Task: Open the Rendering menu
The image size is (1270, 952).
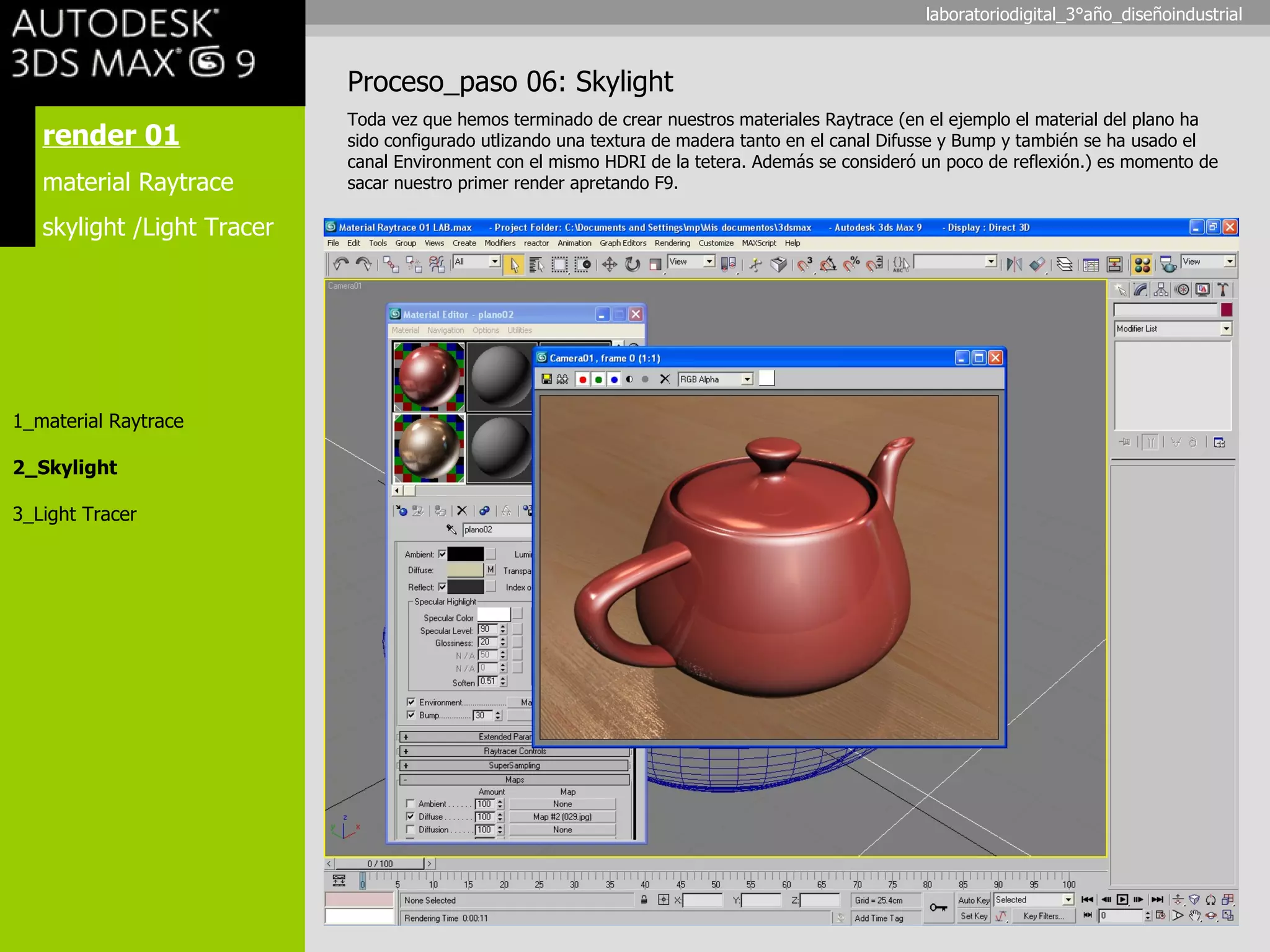Action: pos(672,243)
